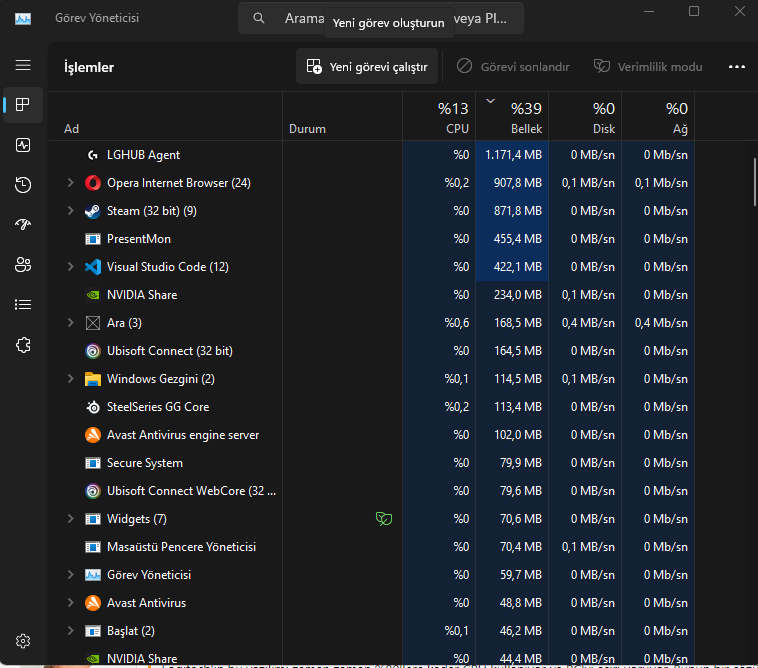Click Görevi sonlandır button
This screenshot has height=668, width=758.
(513, 66)
